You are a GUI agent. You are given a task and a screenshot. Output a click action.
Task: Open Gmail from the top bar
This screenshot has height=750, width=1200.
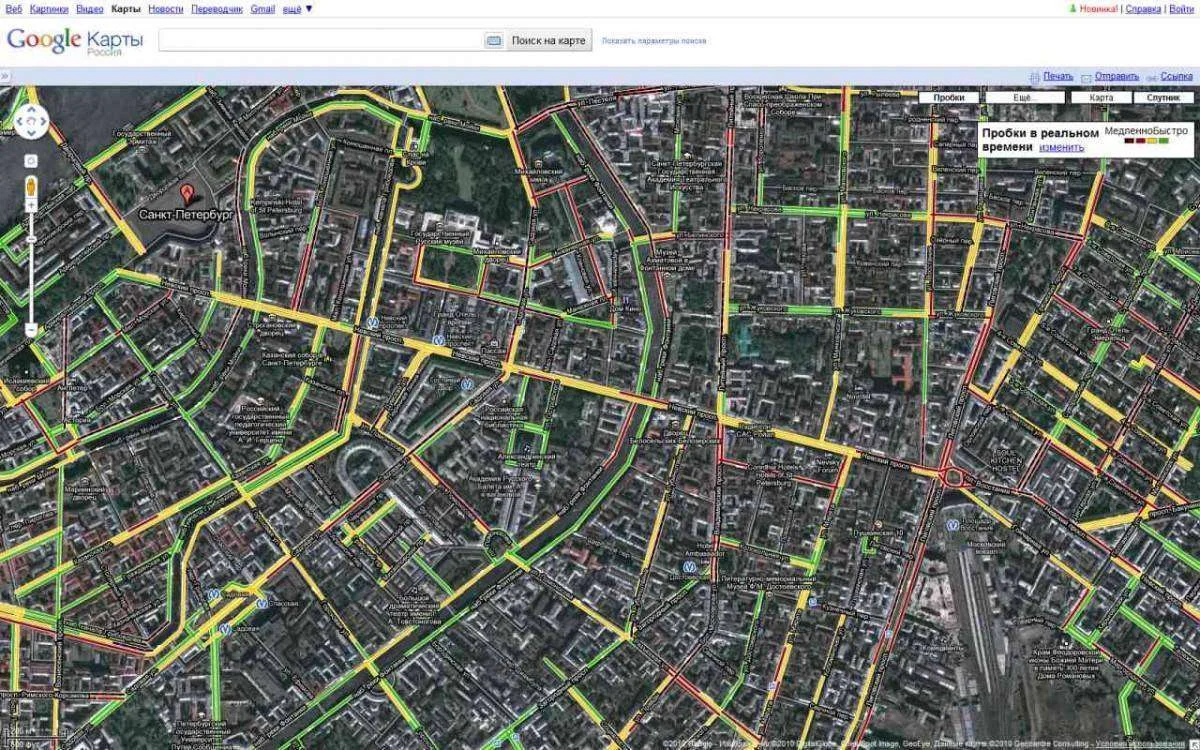tap(263, 8)
